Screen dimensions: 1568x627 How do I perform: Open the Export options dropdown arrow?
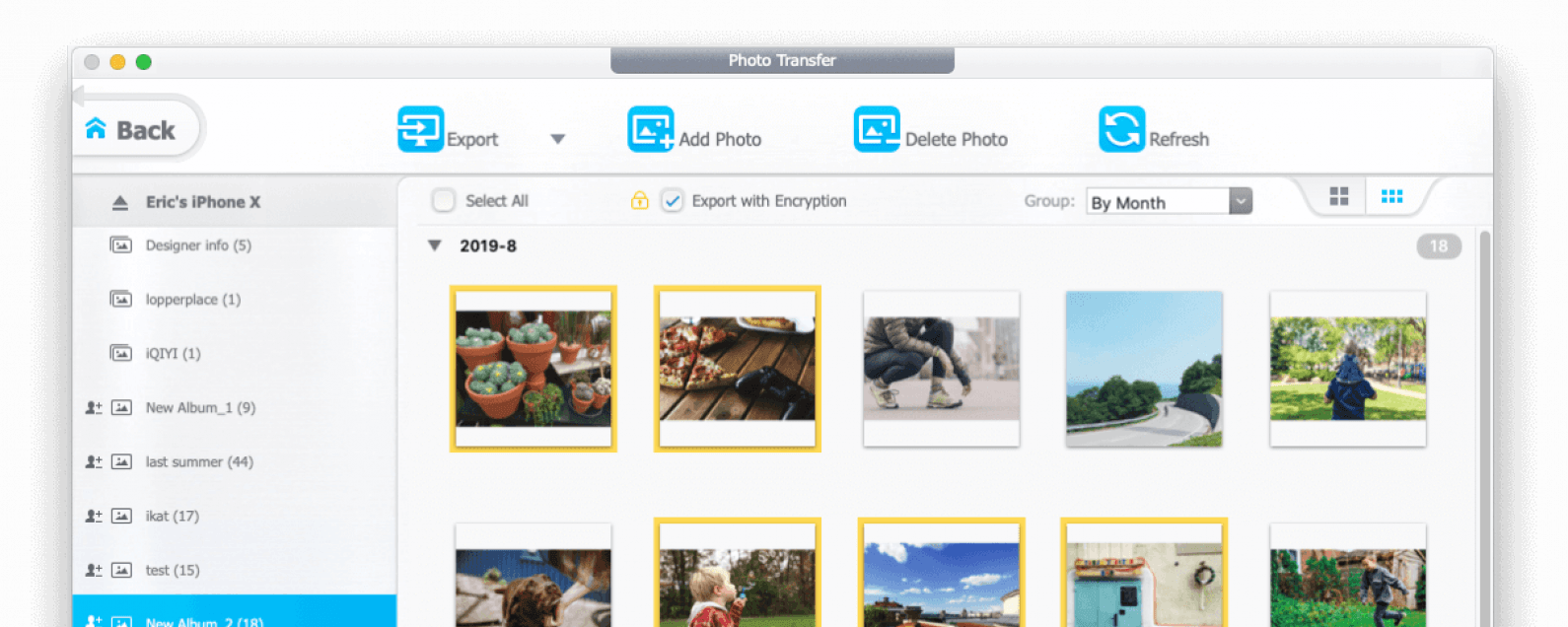[x=558, y=139]
